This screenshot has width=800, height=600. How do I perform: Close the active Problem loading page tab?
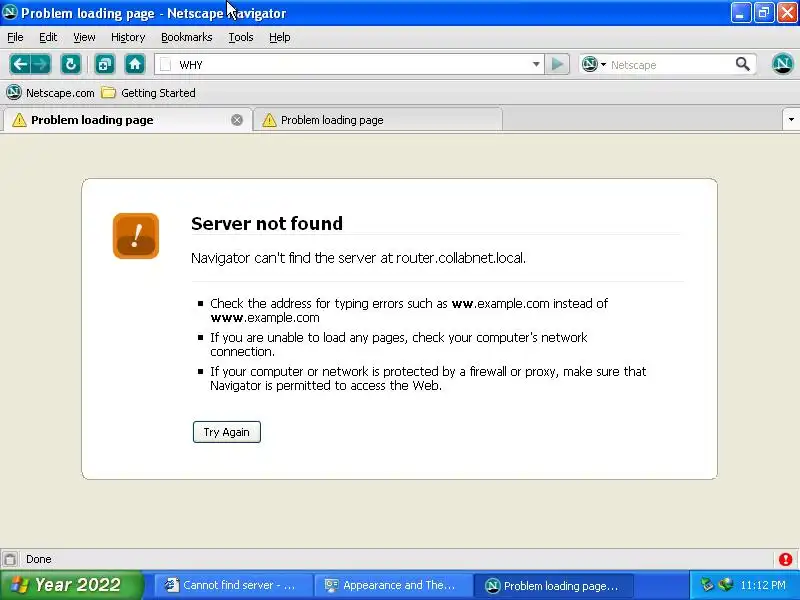tap(237, 120)
